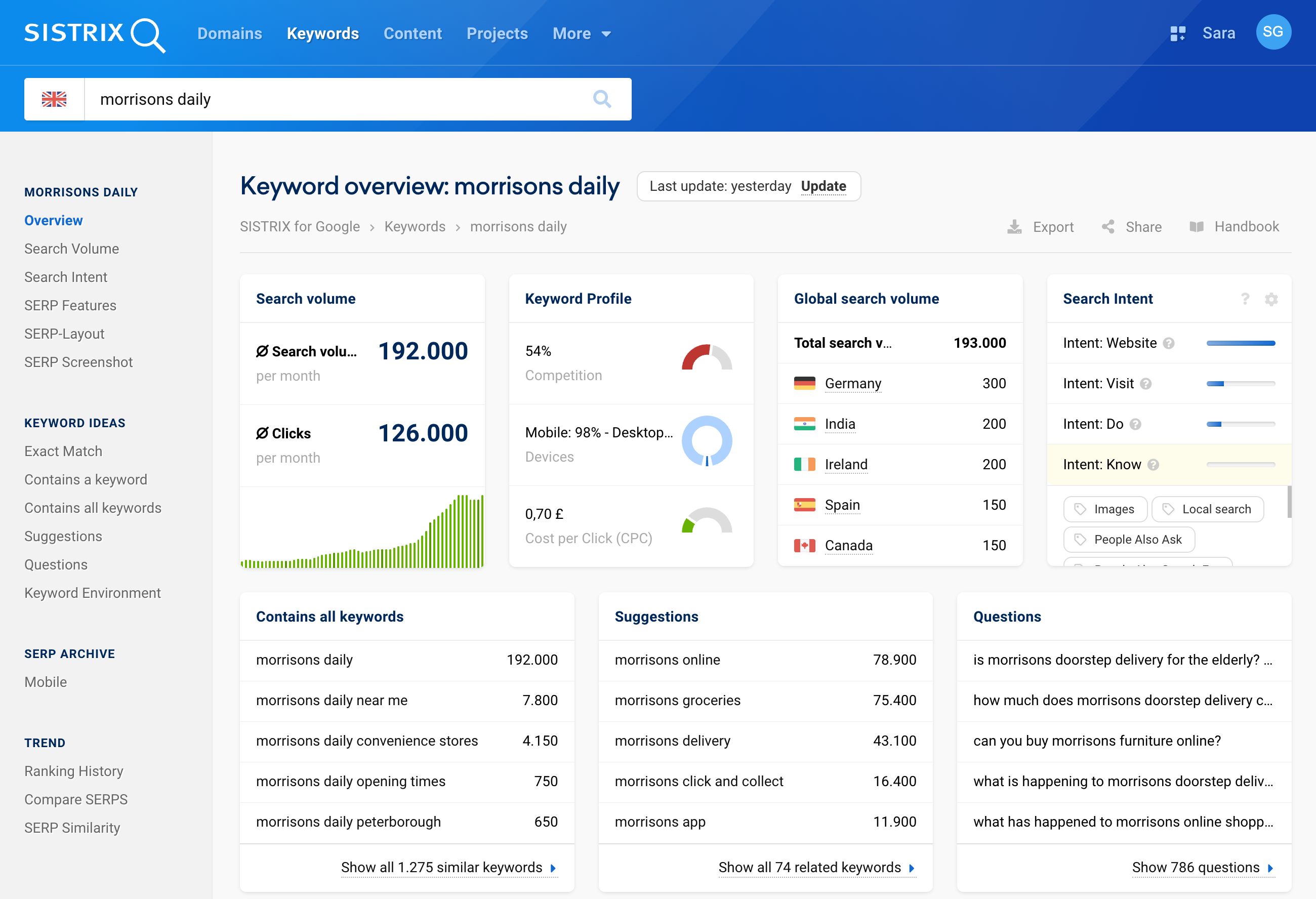Click morrisons daily peterborough row

coord(406,822)
